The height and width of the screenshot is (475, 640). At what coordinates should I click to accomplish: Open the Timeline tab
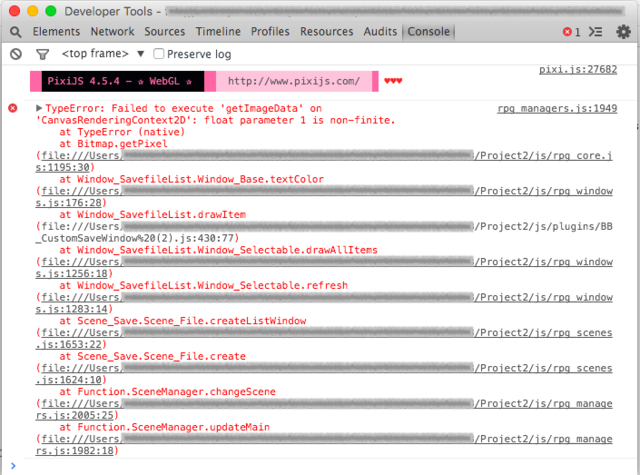pos(218,31)
